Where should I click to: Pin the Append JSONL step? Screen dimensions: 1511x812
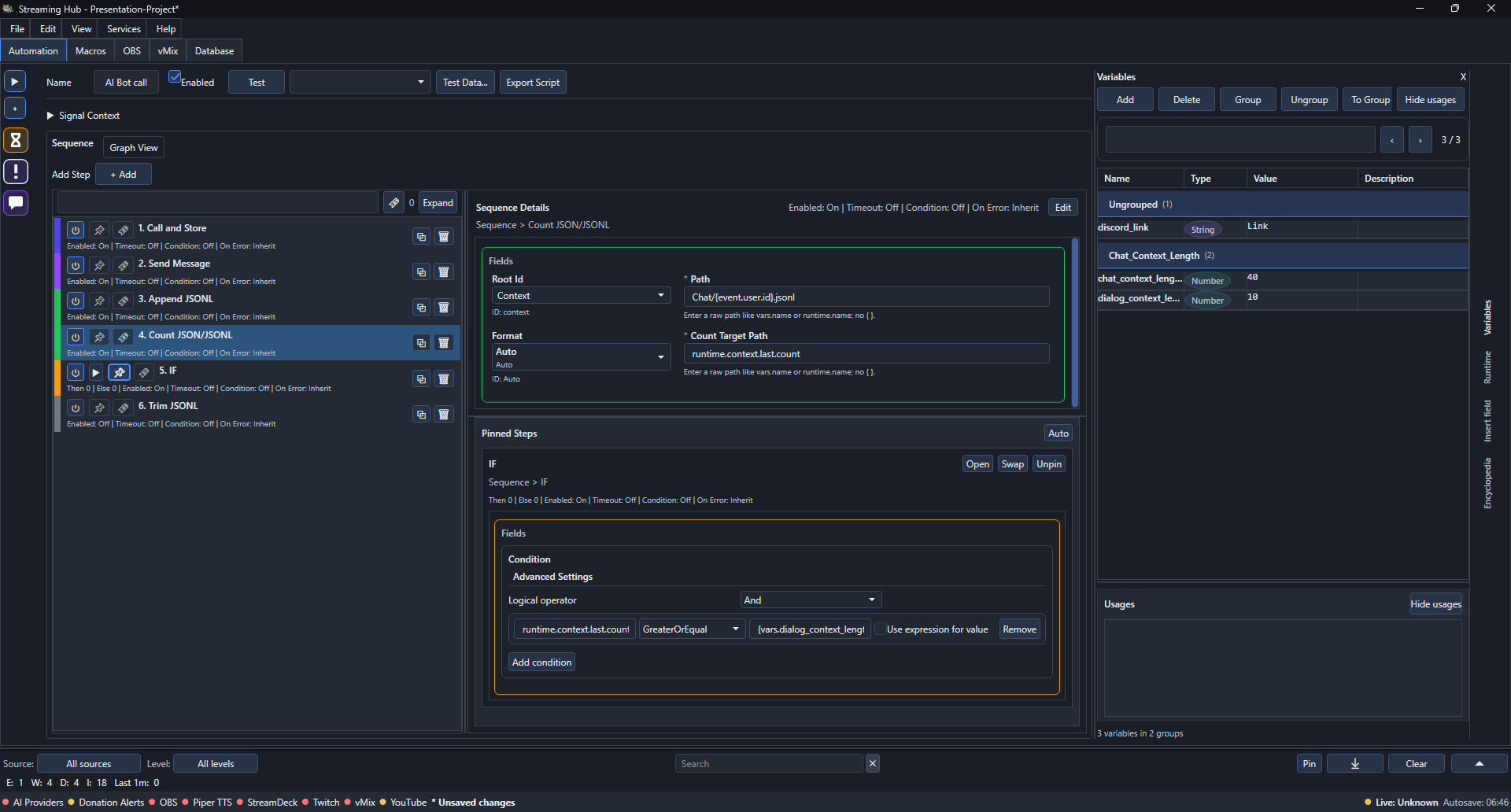tap(99, 301)
